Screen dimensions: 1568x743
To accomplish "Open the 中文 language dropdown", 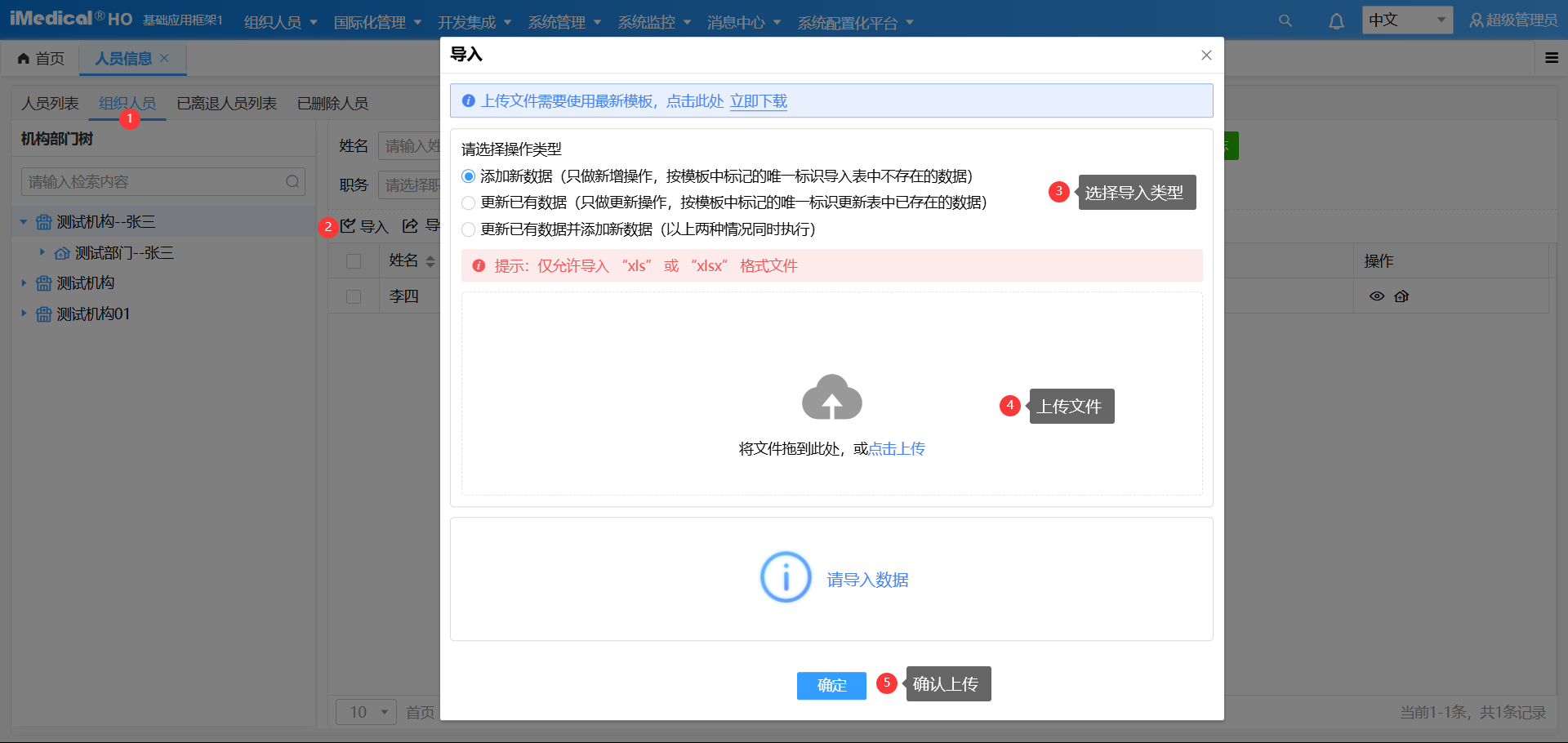I will click(x=1406, y=20).
